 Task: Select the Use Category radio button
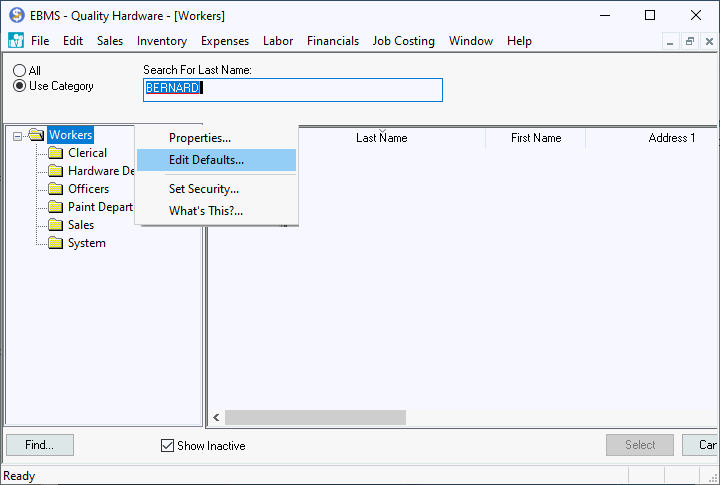[19, 86]
